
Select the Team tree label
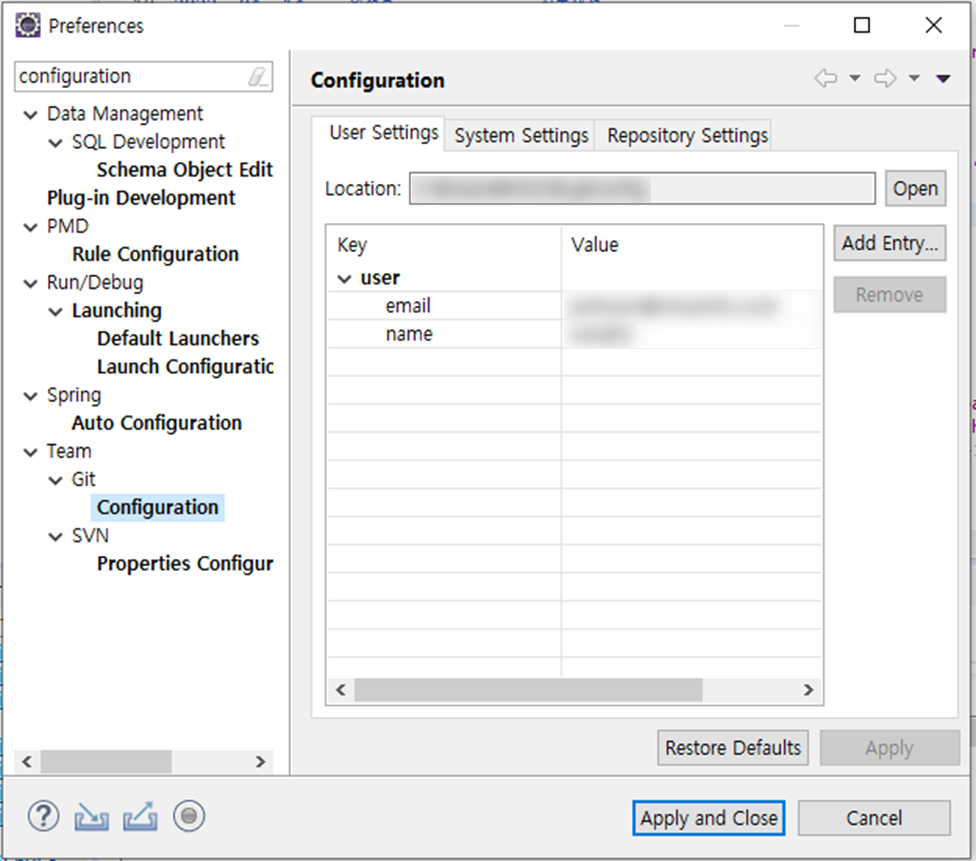point(69,451)
